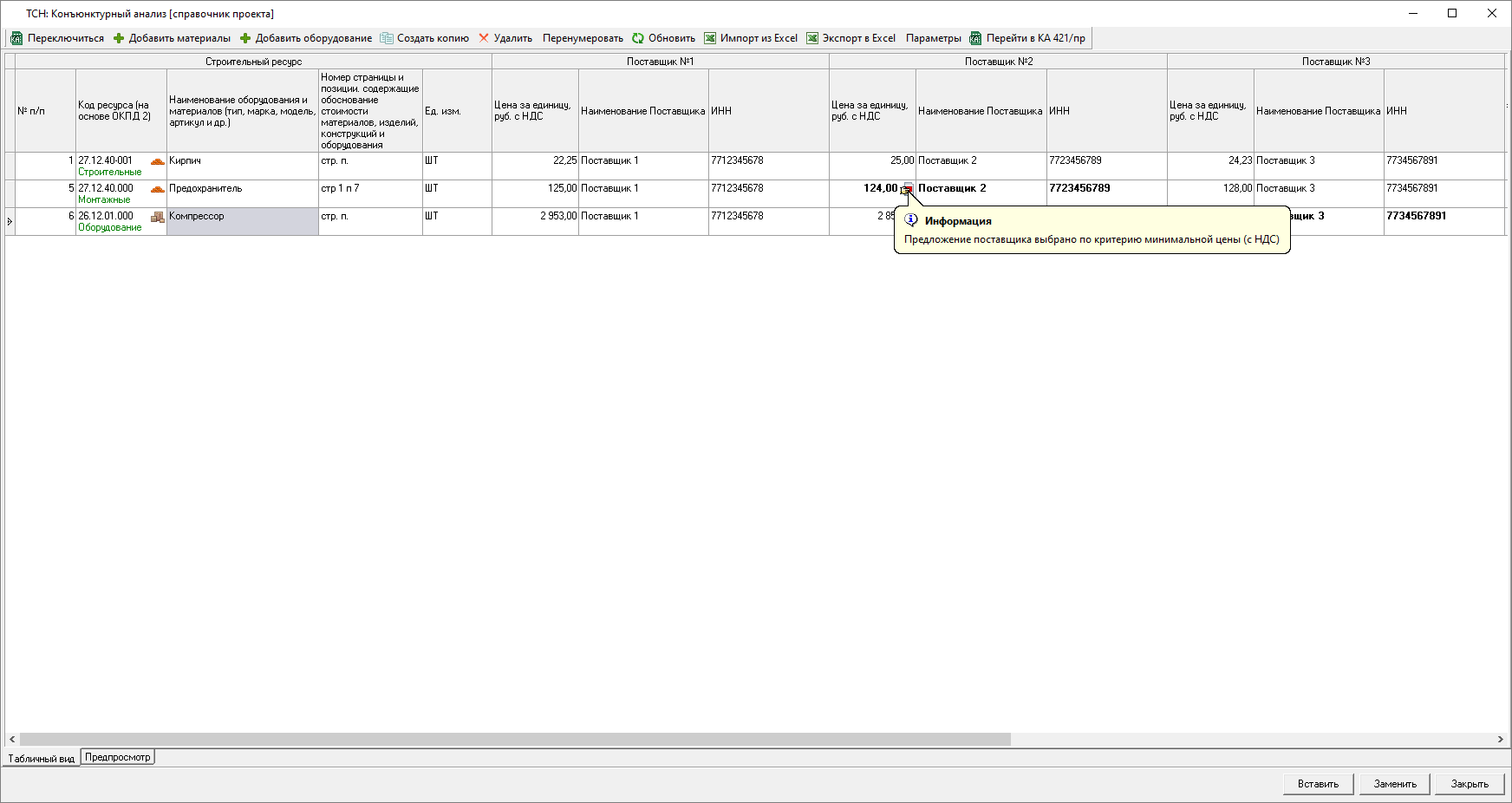1512x803 pixels.
Task: Refresh the table using Обновить
Action: click(x=663, y=38)
